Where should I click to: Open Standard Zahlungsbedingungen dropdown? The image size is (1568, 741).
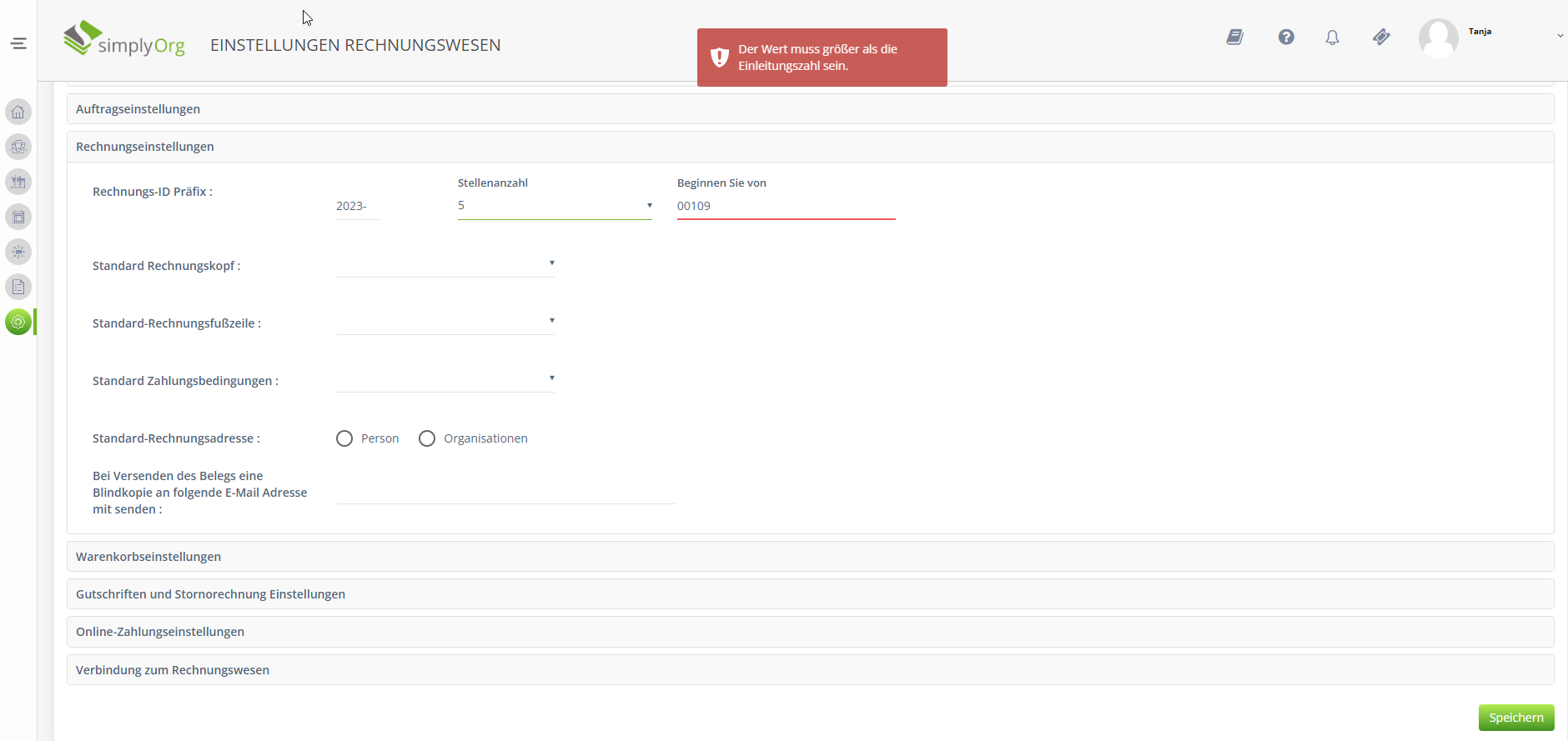pos(445,379)
